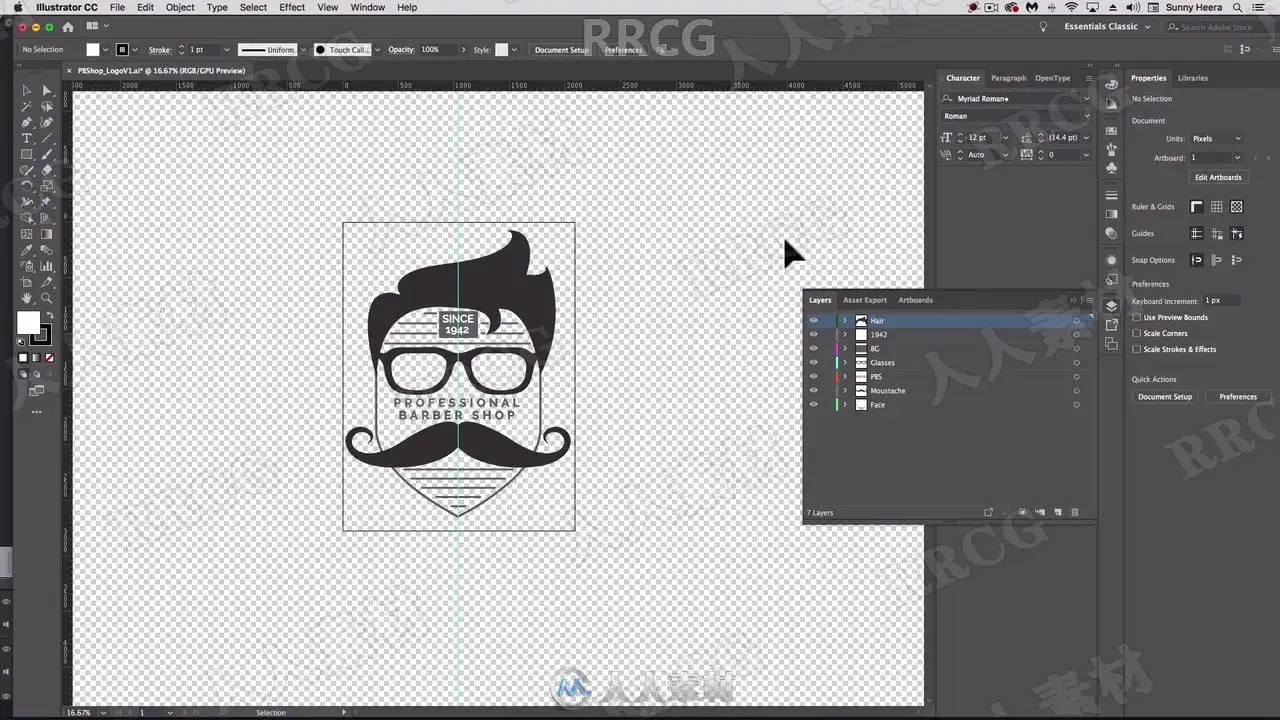Open the Roman font style dropdown
The height and width of the screenshot is (720, 1280).
click(1087, 116)
